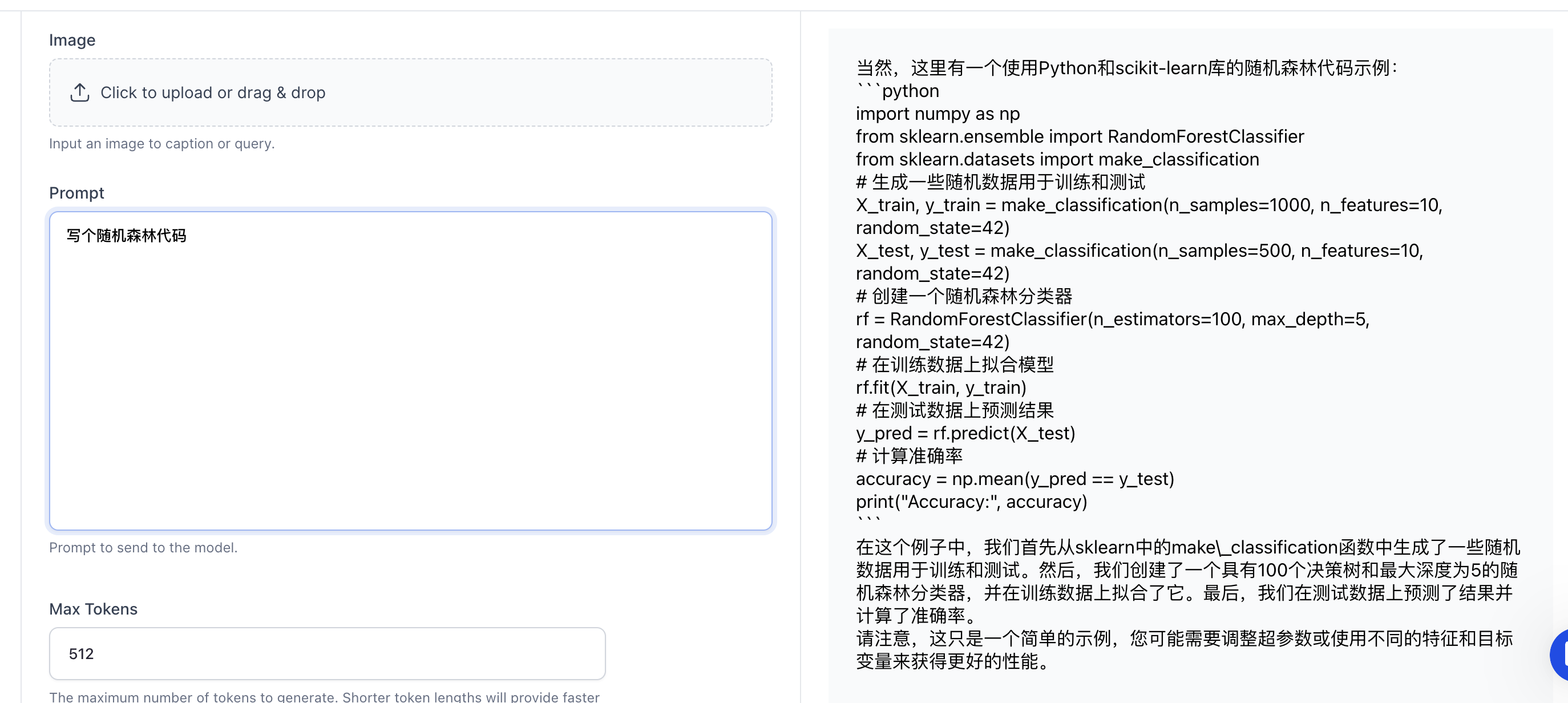Click the "Max Tokens" label
Image resolution: width=1568 pixels, height=703 pixels.
[x=93, y=609]
